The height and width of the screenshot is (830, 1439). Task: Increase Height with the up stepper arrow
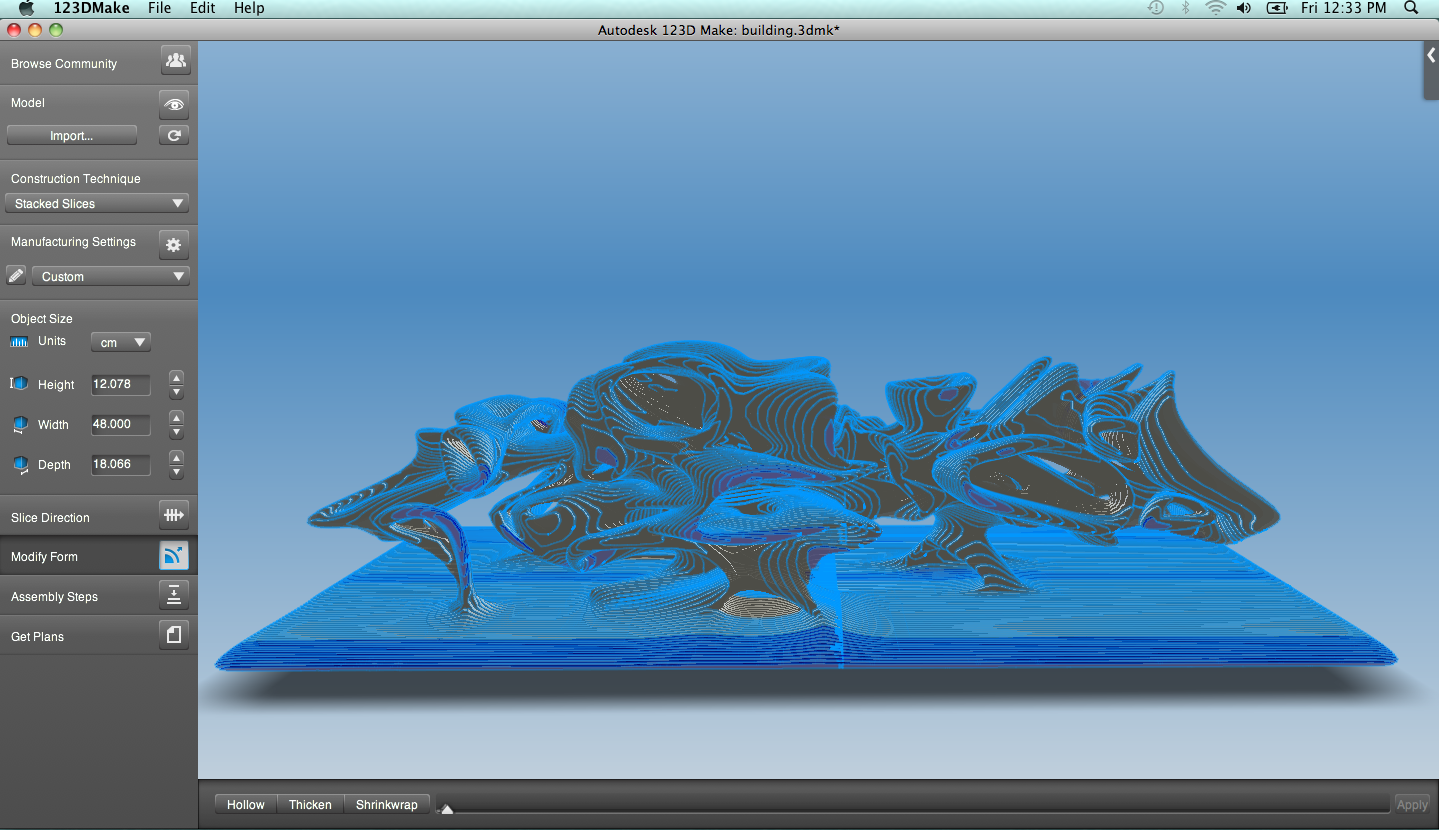(176, 378)
